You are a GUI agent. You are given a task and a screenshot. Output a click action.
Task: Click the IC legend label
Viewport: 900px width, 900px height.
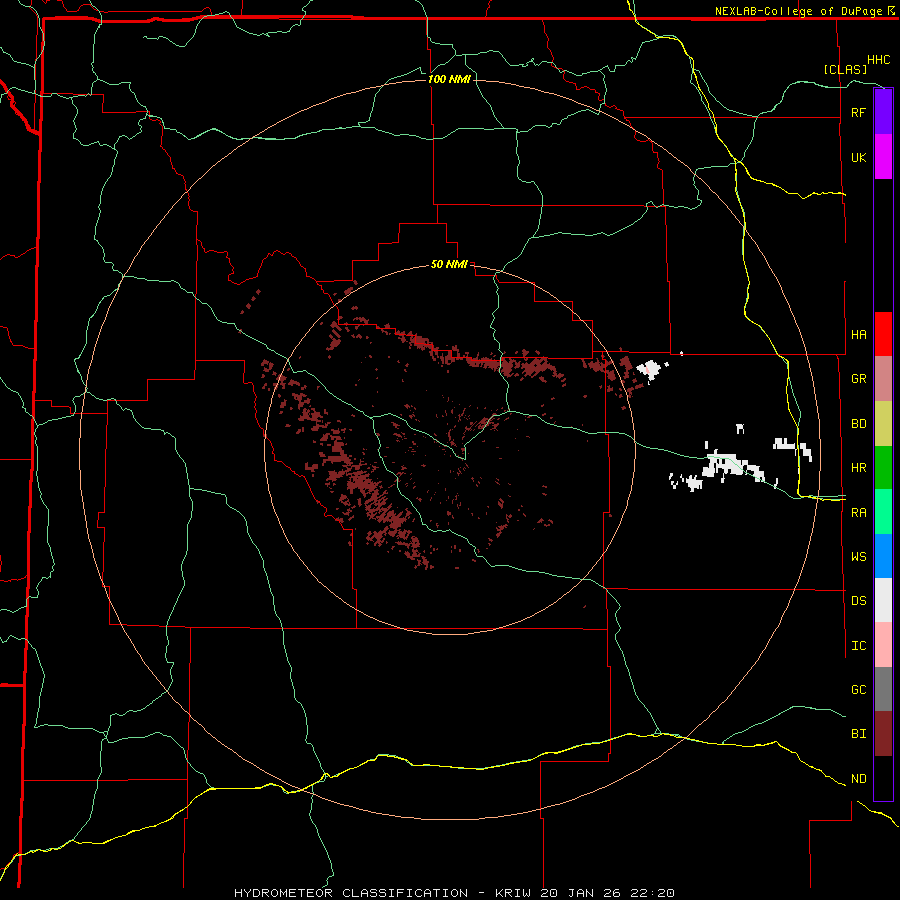[858, 646]
